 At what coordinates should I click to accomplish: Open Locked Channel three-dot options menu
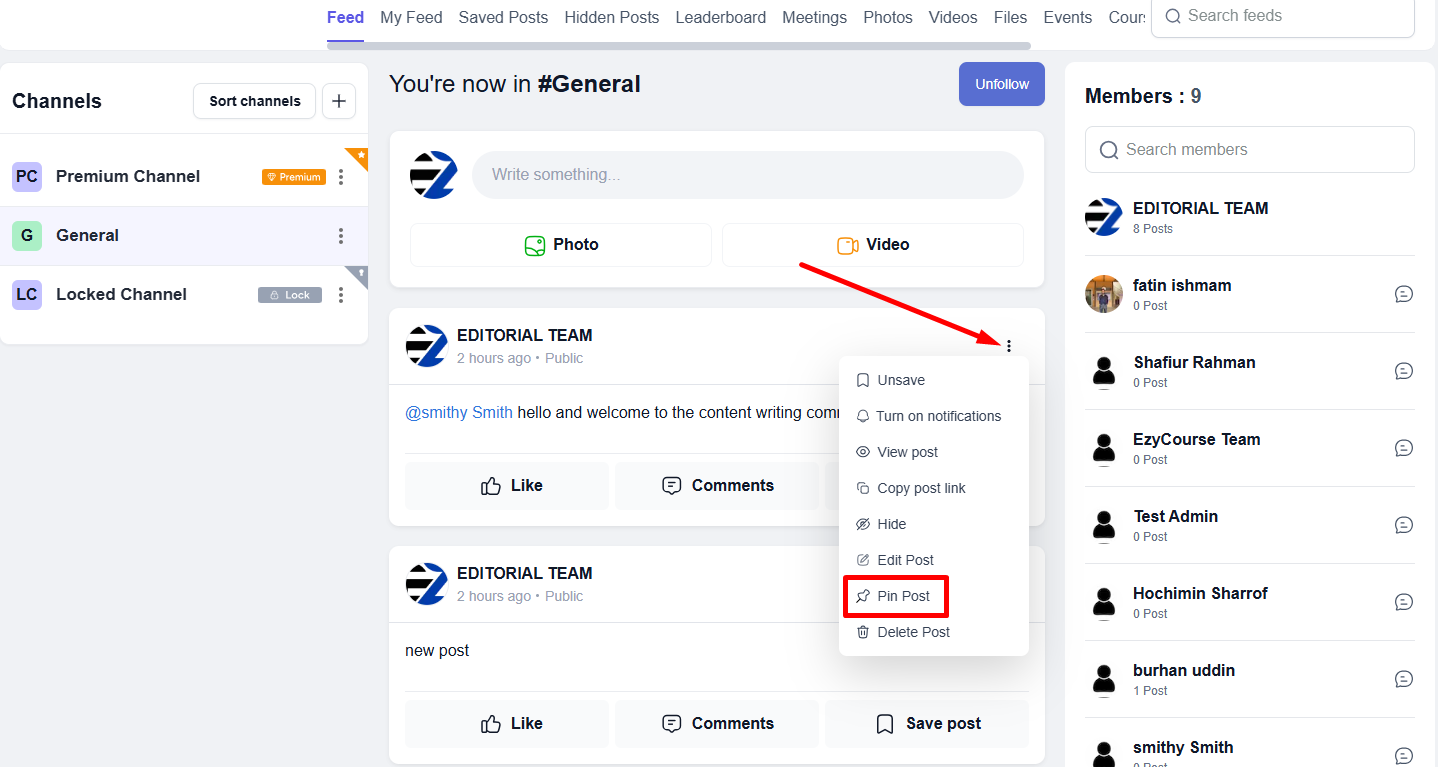341,295
